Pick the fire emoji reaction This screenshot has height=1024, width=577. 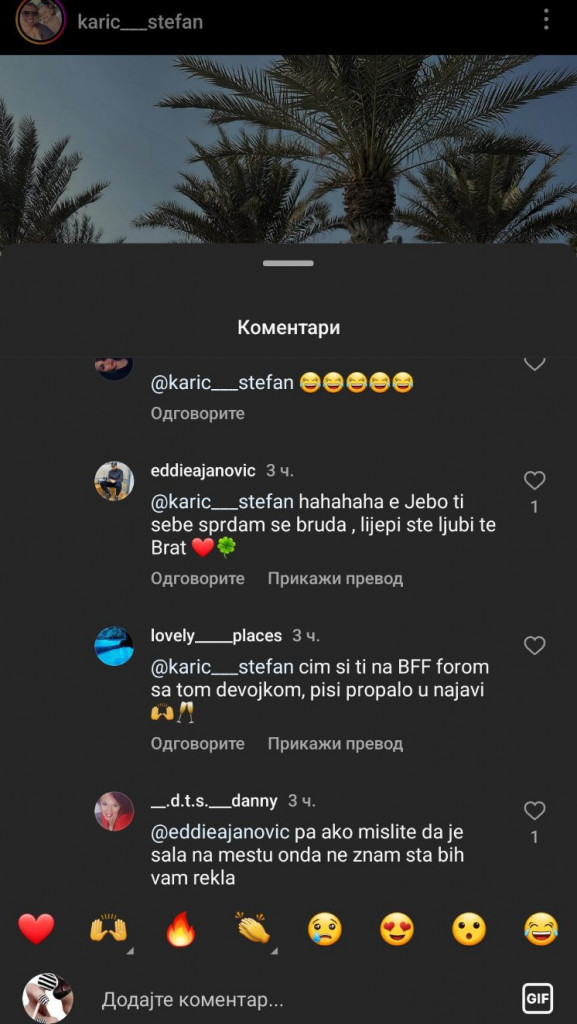coord(181,929)
